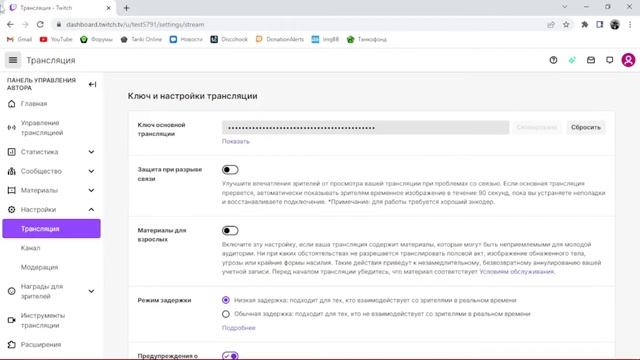Open the Gmail bookmark

pyautogui.click(x=19, y=39)
